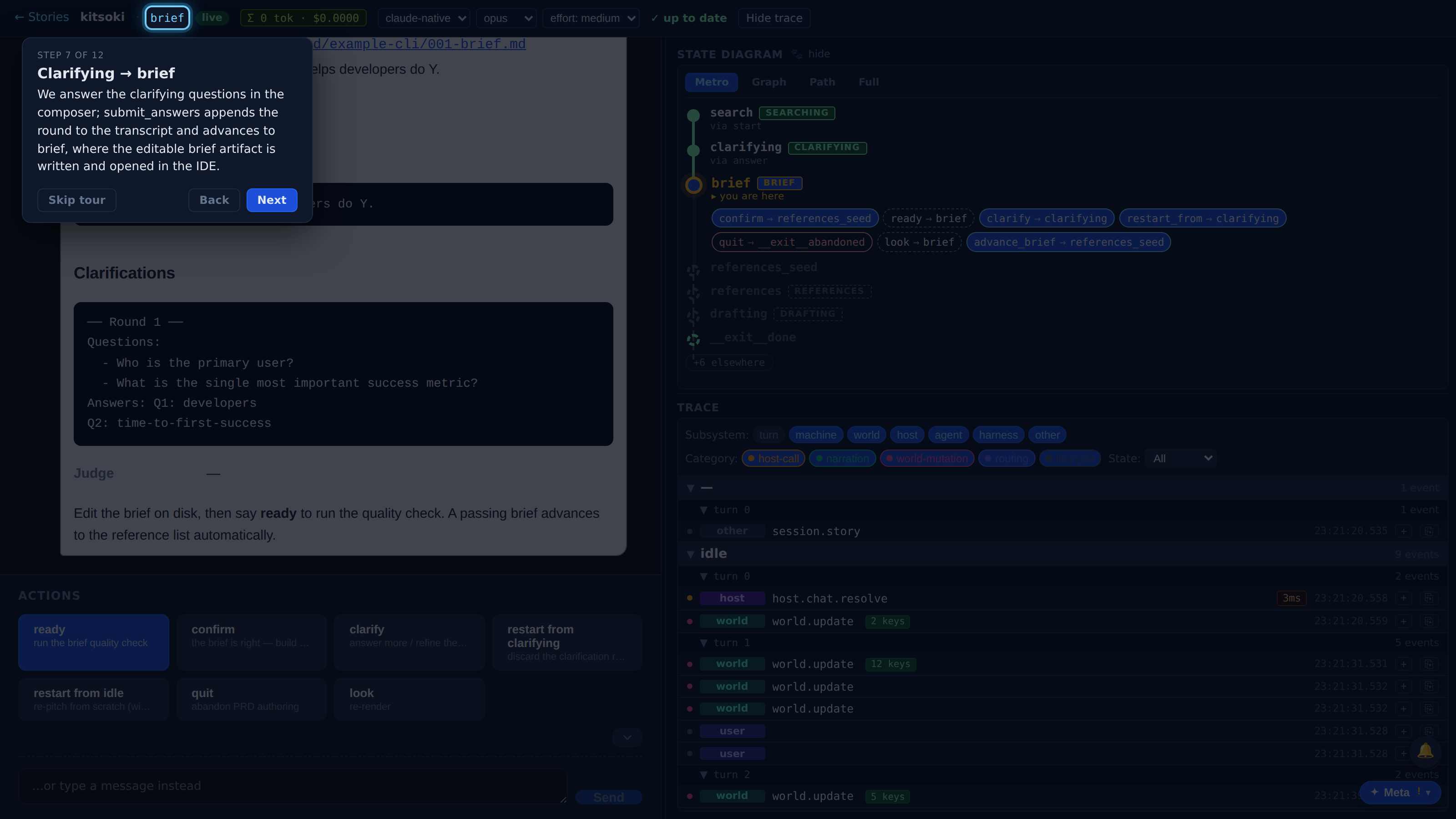Select the brief current-state node circle

[x=693, y=185]
